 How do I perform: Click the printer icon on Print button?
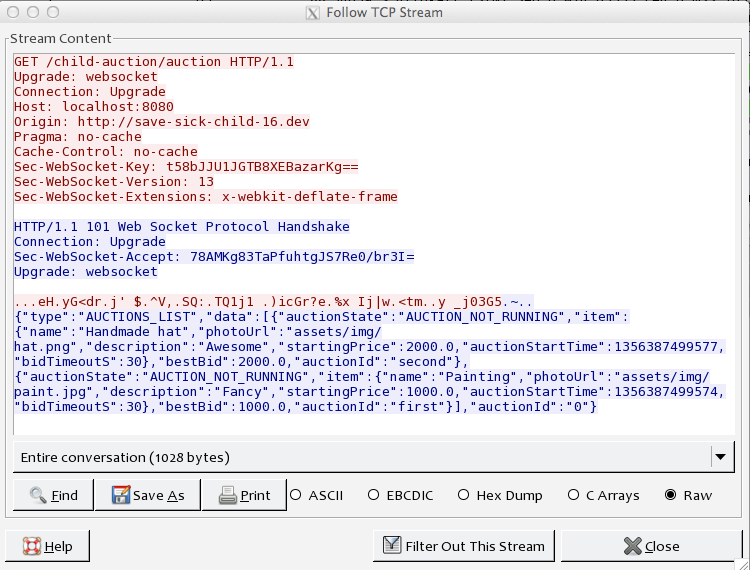[227, 495]
